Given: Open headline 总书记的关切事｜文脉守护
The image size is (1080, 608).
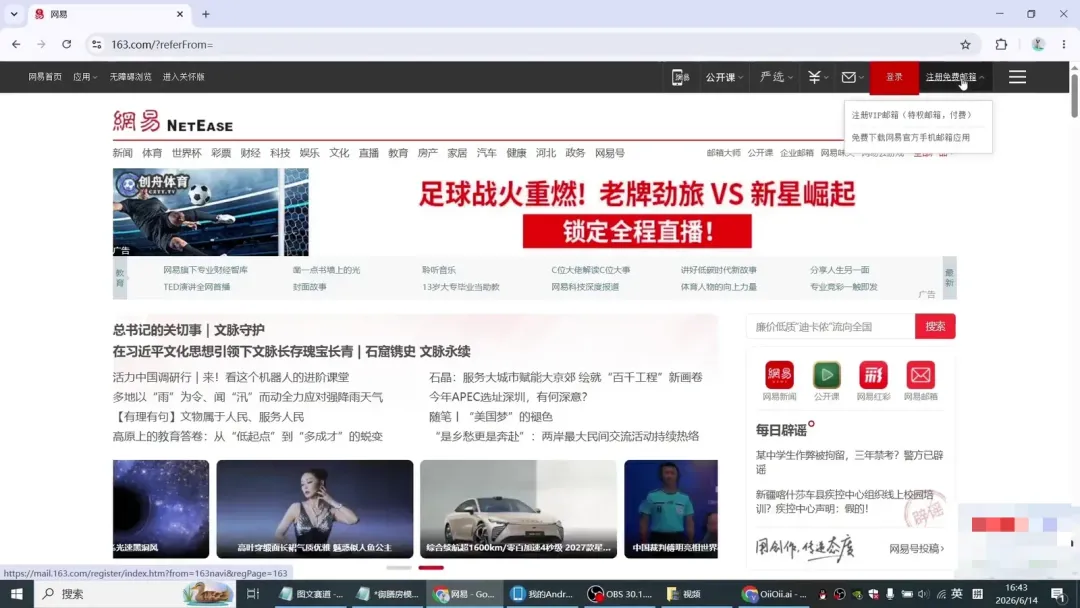Looking at the screenshot, I should [x=189, y=330].
